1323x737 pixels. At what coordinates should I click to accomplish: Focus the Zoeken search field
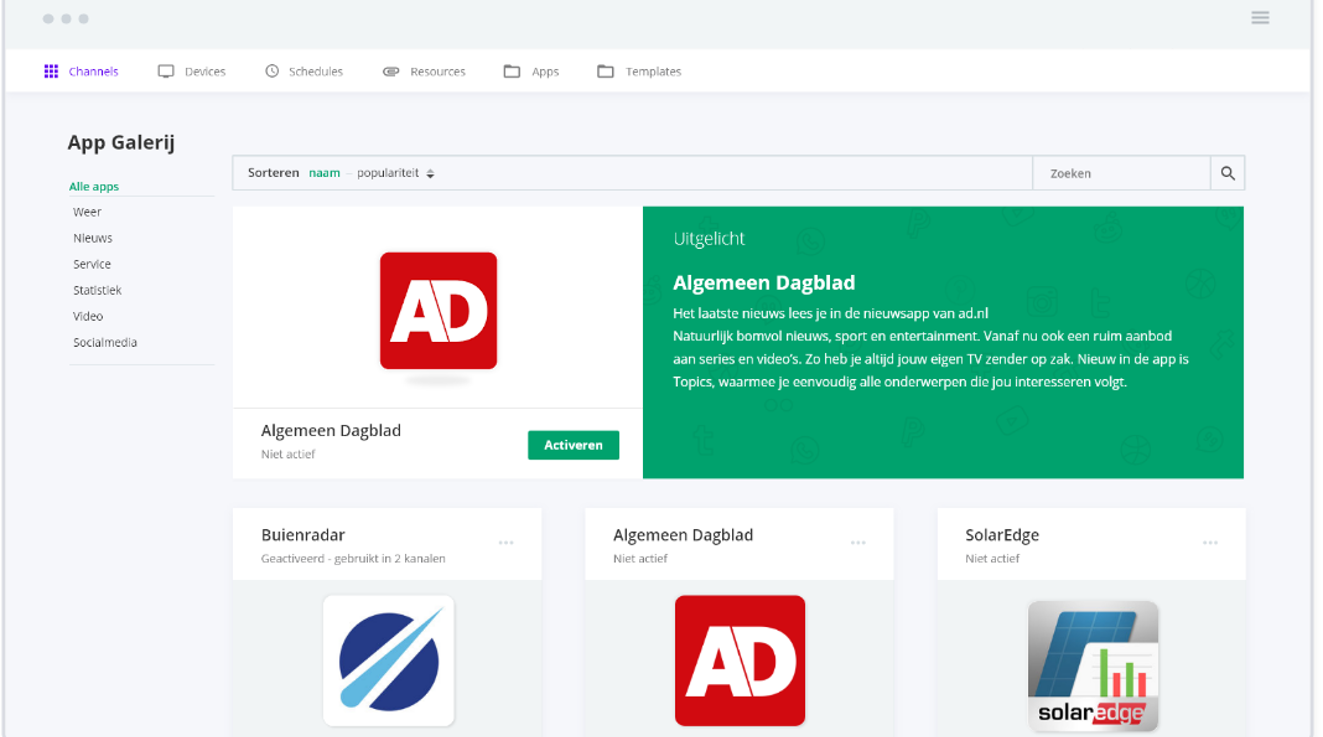pos(1122,173)
